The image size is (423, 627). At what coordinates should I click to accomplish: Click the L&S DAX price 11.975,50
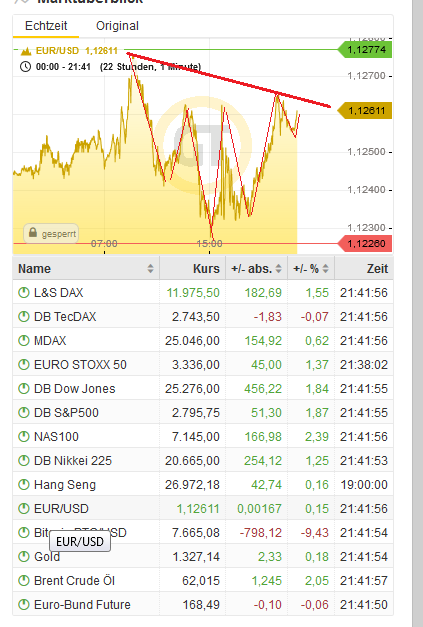tap(193, 293)
